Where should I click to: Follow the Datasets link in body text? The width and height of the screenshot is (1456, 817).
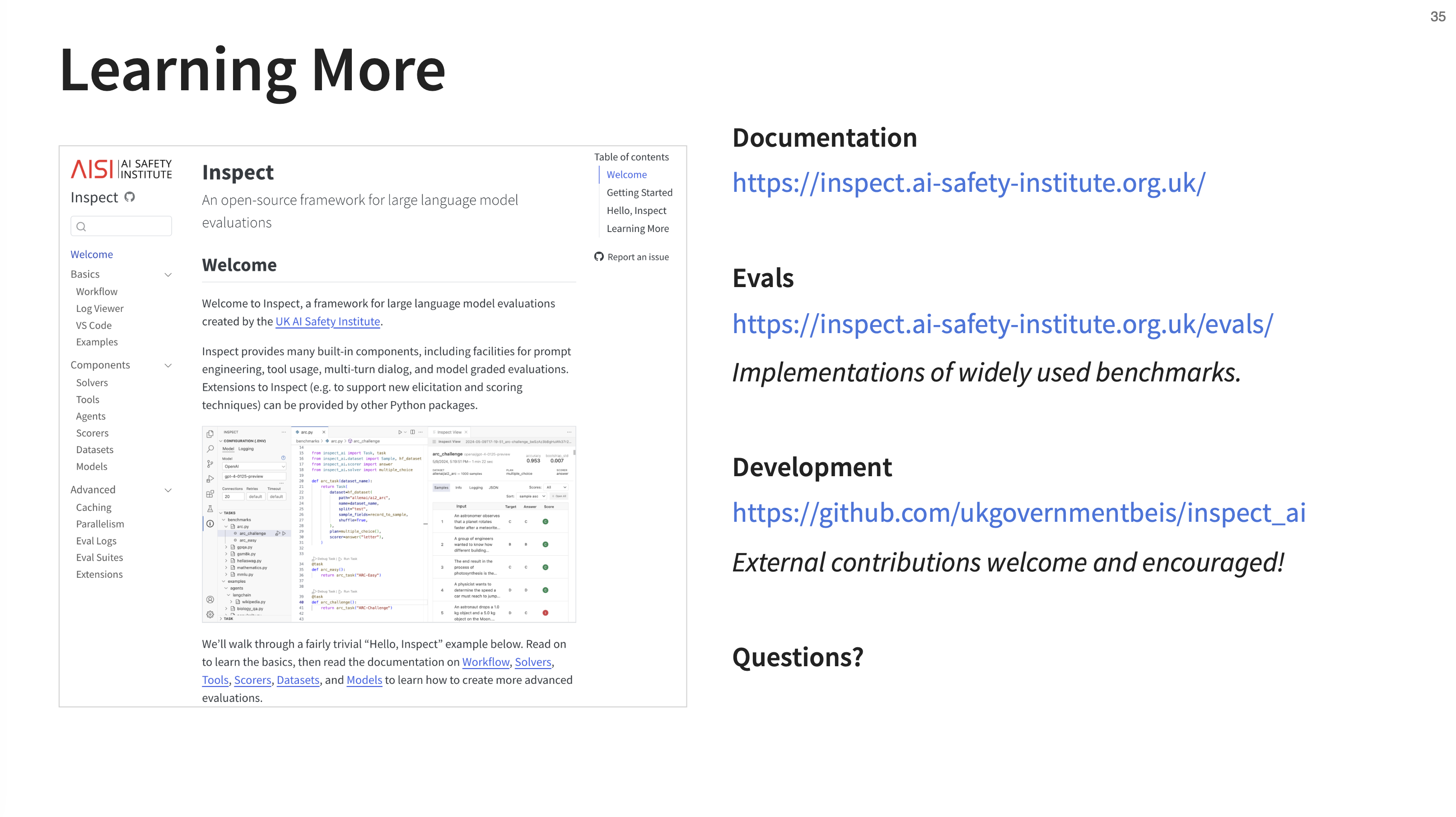click(x=298, y=680)
